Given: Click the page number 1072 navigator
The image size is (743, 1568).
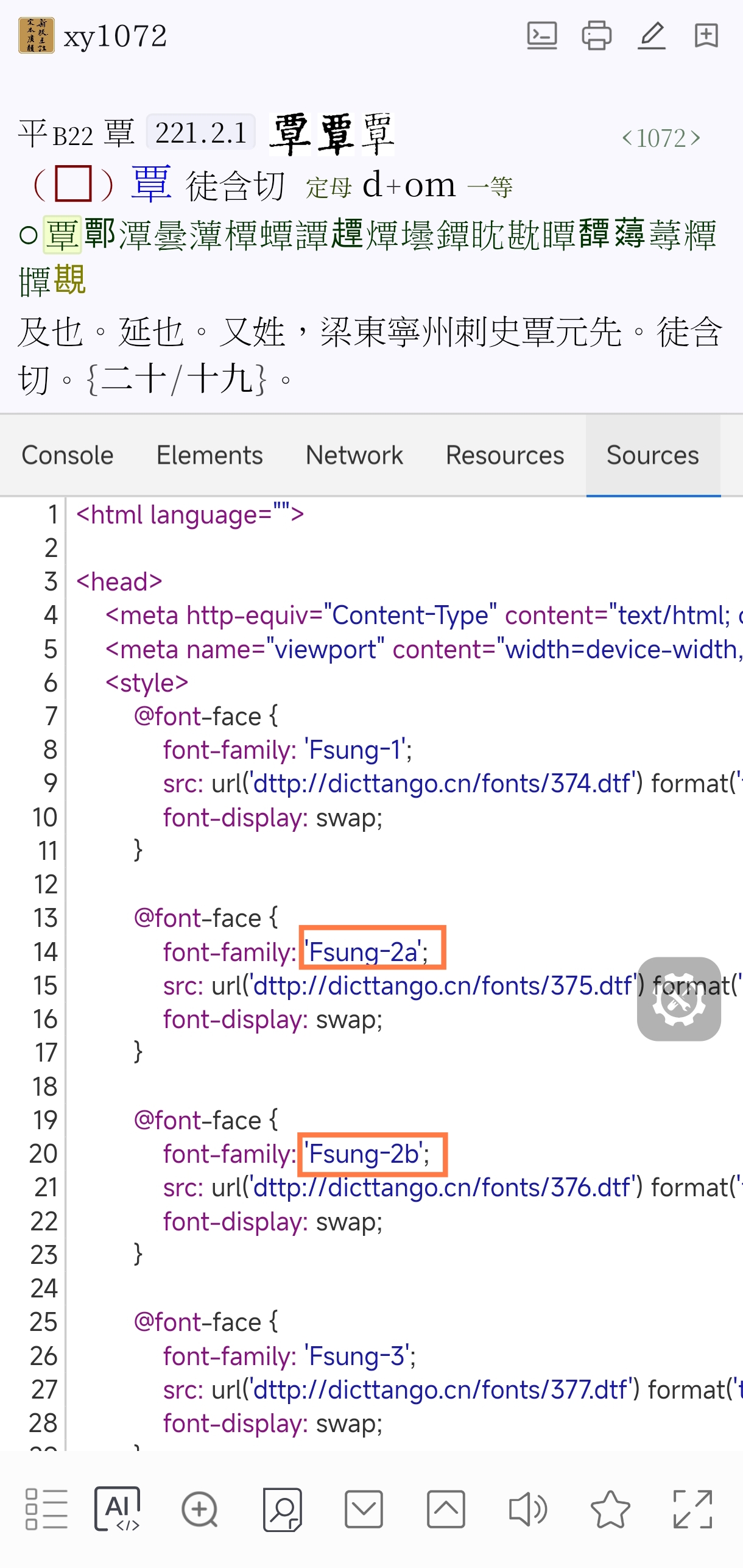Looking at the screenshot, I should point(661,138).
